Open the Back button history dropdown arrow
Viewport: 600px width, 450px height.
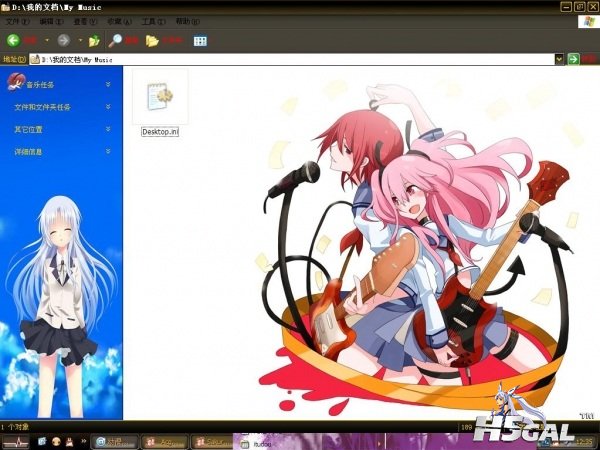click(47, 40)
